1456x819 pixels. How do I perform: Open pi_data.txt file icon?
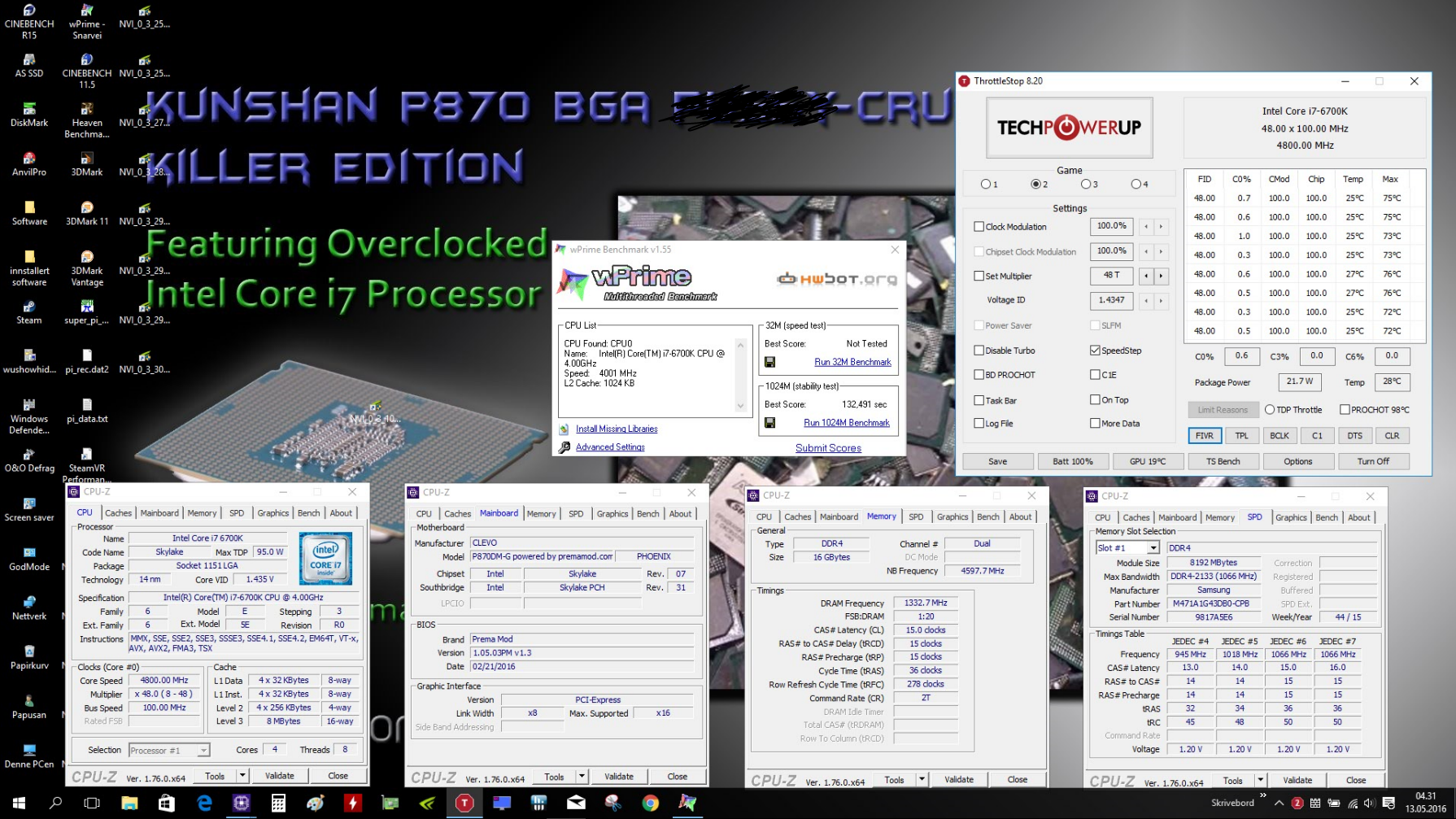click(87, 412)
